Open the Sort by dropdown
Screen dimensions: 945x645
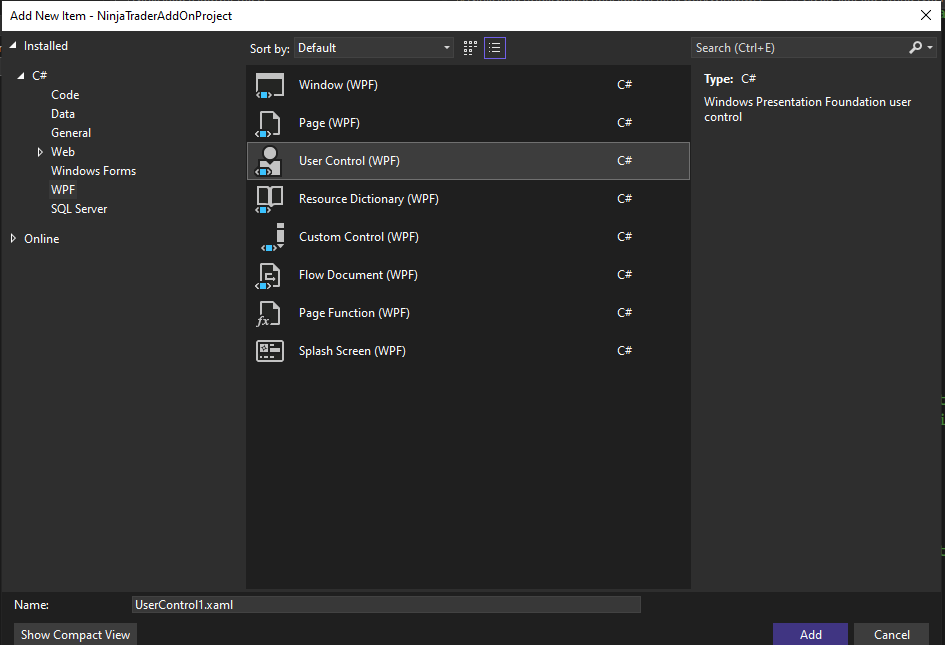pyautogui.click(x=374, y=48)
